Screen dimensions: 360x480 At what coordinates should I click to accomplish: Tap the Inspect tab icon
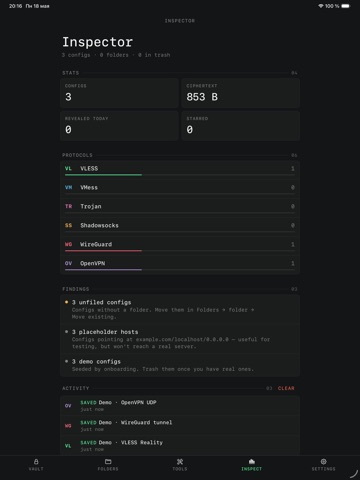click(x=252, y=462)
